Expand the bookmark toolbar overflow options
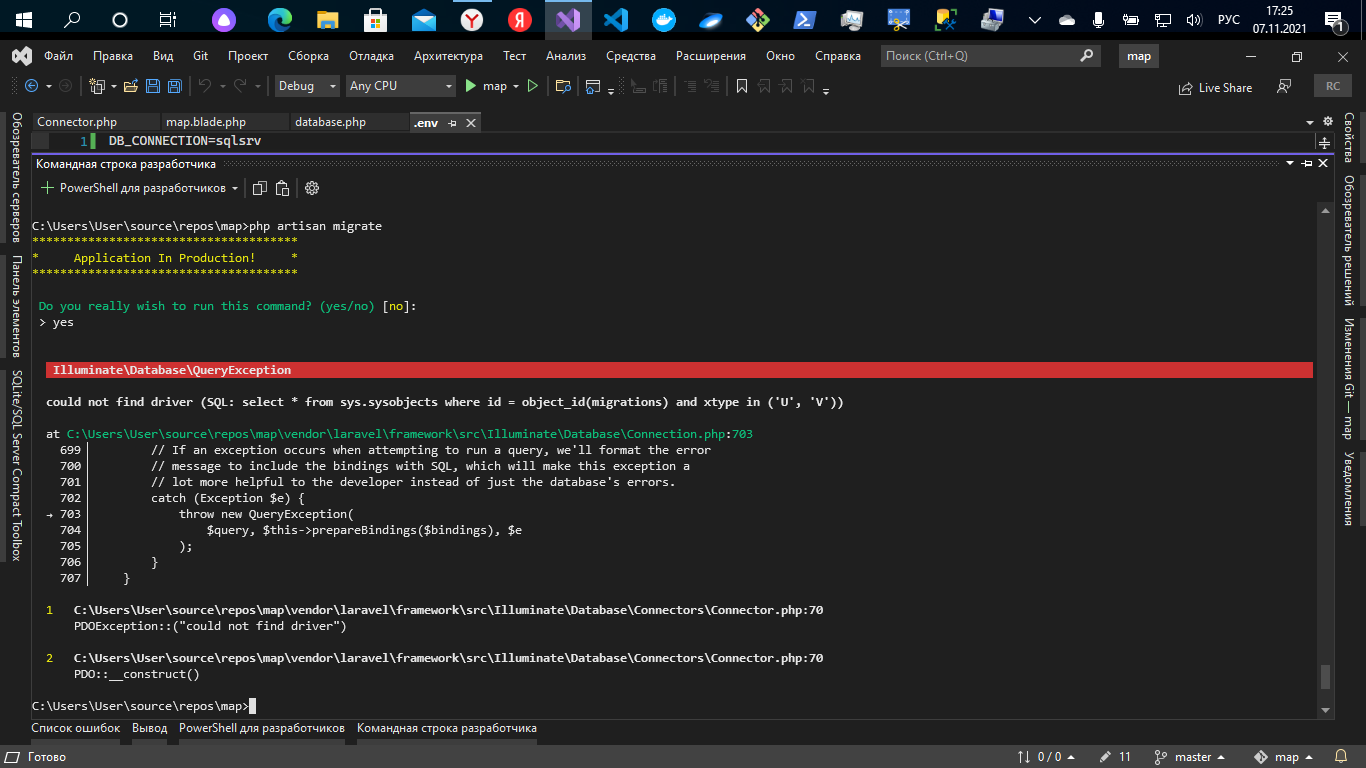1366x768 pixels. tap(826, 89)
